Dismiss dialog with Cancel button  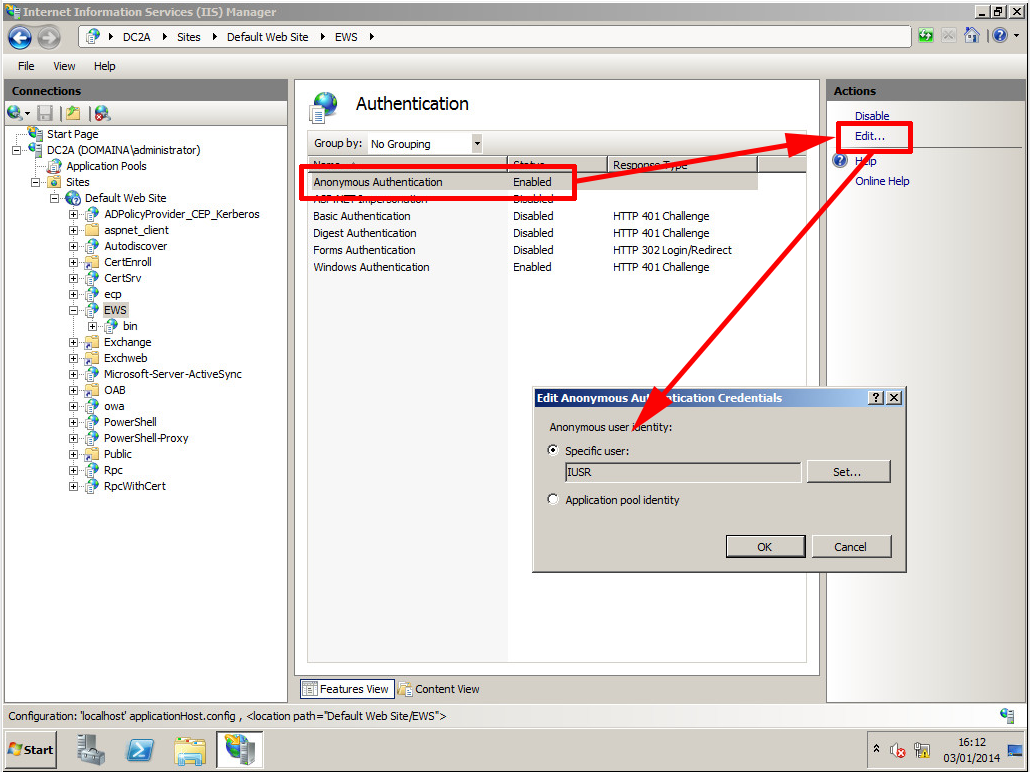tap(851, 547)
